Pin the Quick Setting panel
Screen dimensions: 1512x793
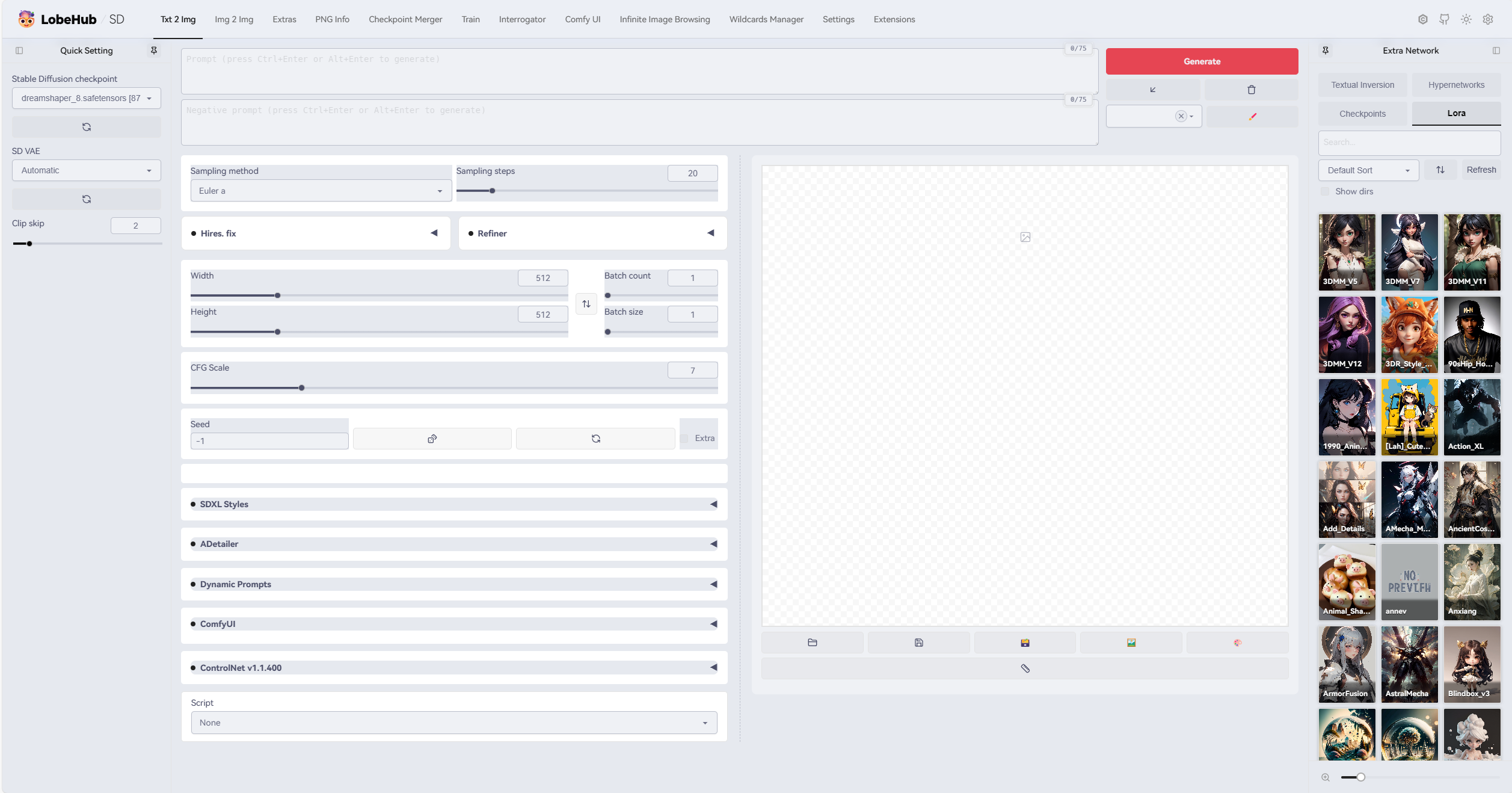click(154, 51)
